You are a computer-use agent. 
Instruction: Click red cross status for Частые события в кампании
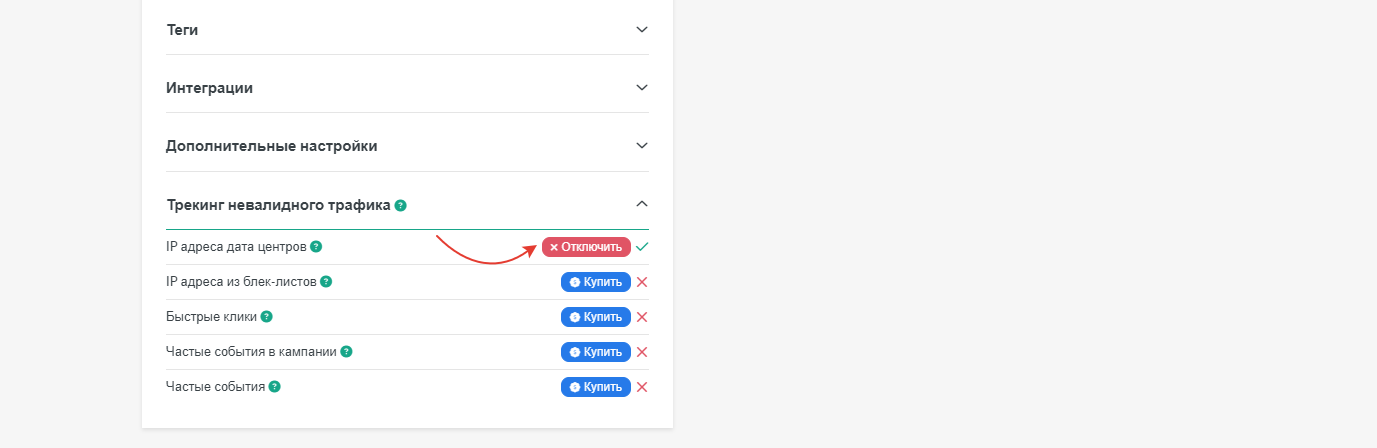tap(642, 352)
